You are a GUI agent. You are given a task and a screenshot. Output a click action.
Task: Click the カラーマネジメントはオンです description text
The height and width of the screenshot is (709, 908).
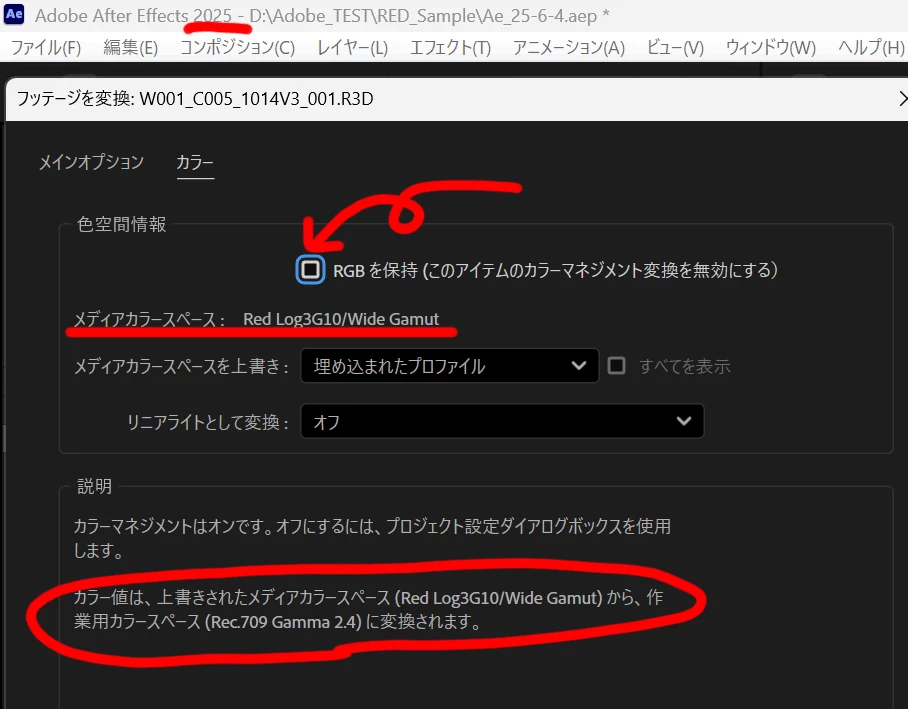click(x=372, y=538)
